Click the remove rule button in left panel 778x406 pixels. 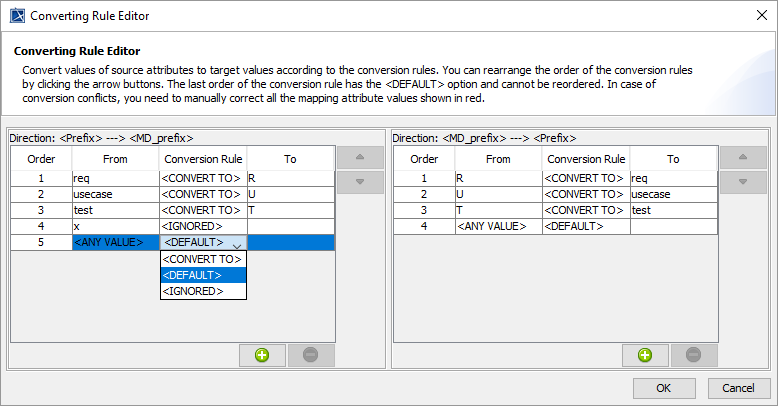310,355
